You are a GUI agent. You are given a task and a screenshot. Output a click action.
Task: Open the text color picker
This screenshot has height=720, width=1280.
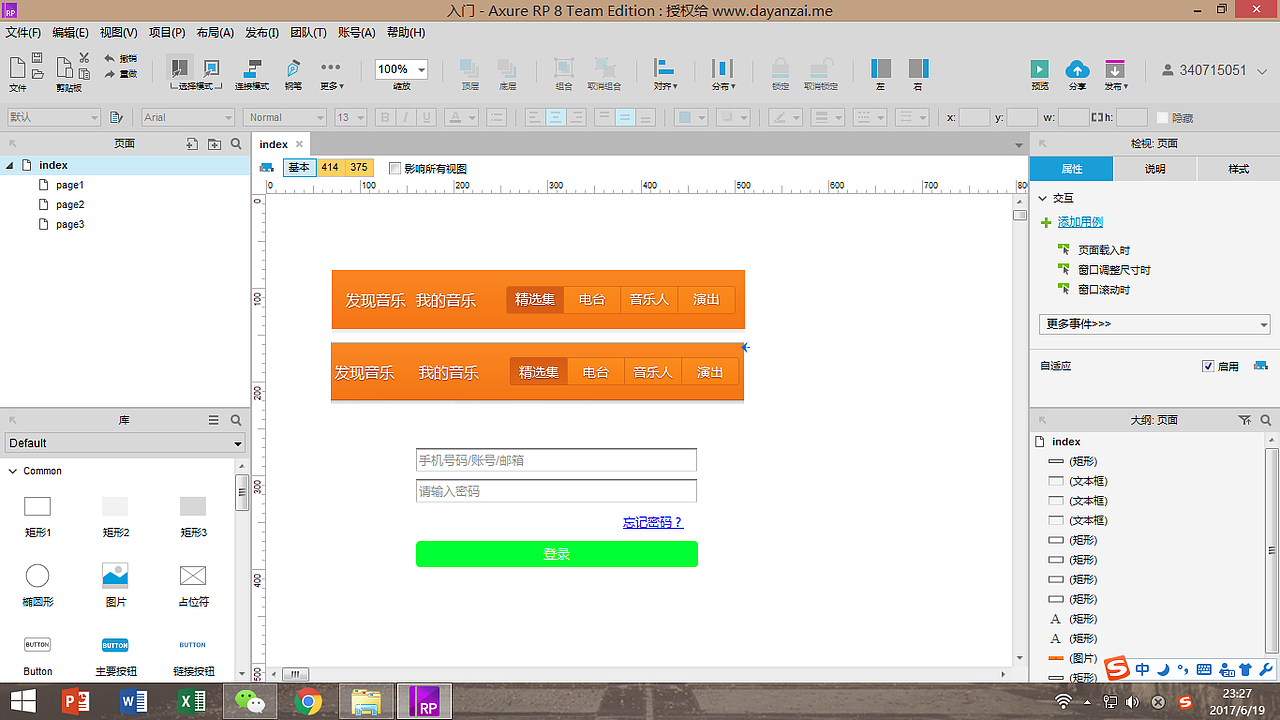pos(460,118)
